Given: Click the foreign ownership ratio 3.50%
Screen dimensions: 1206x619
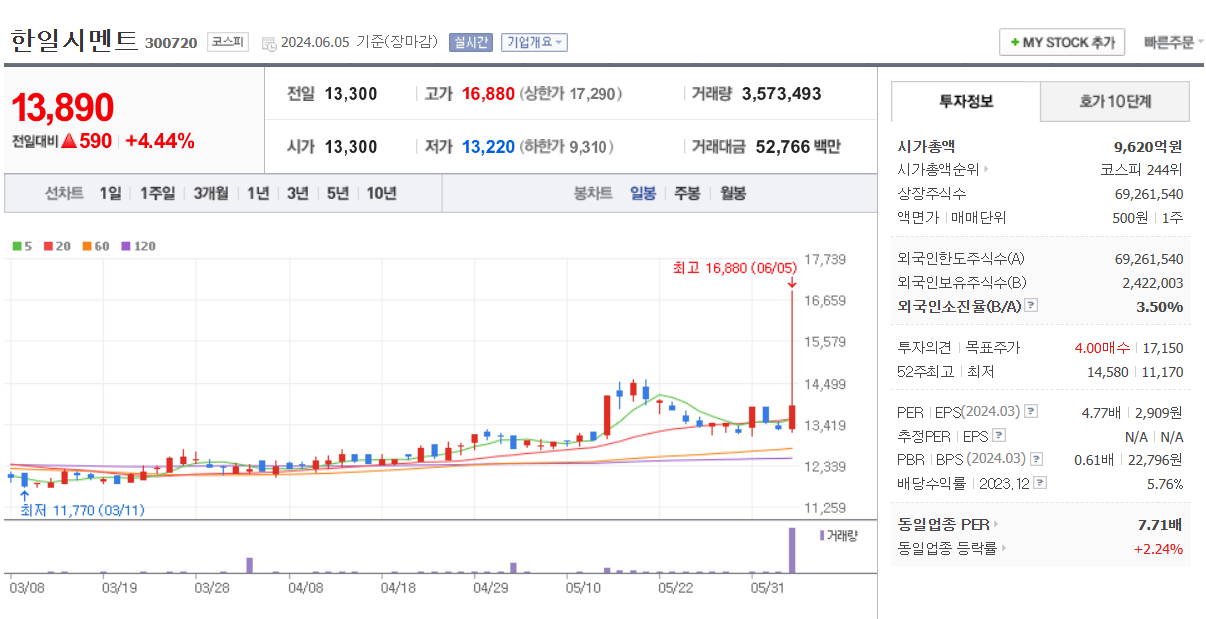Looking at the screenshot, I should 1160,306.
